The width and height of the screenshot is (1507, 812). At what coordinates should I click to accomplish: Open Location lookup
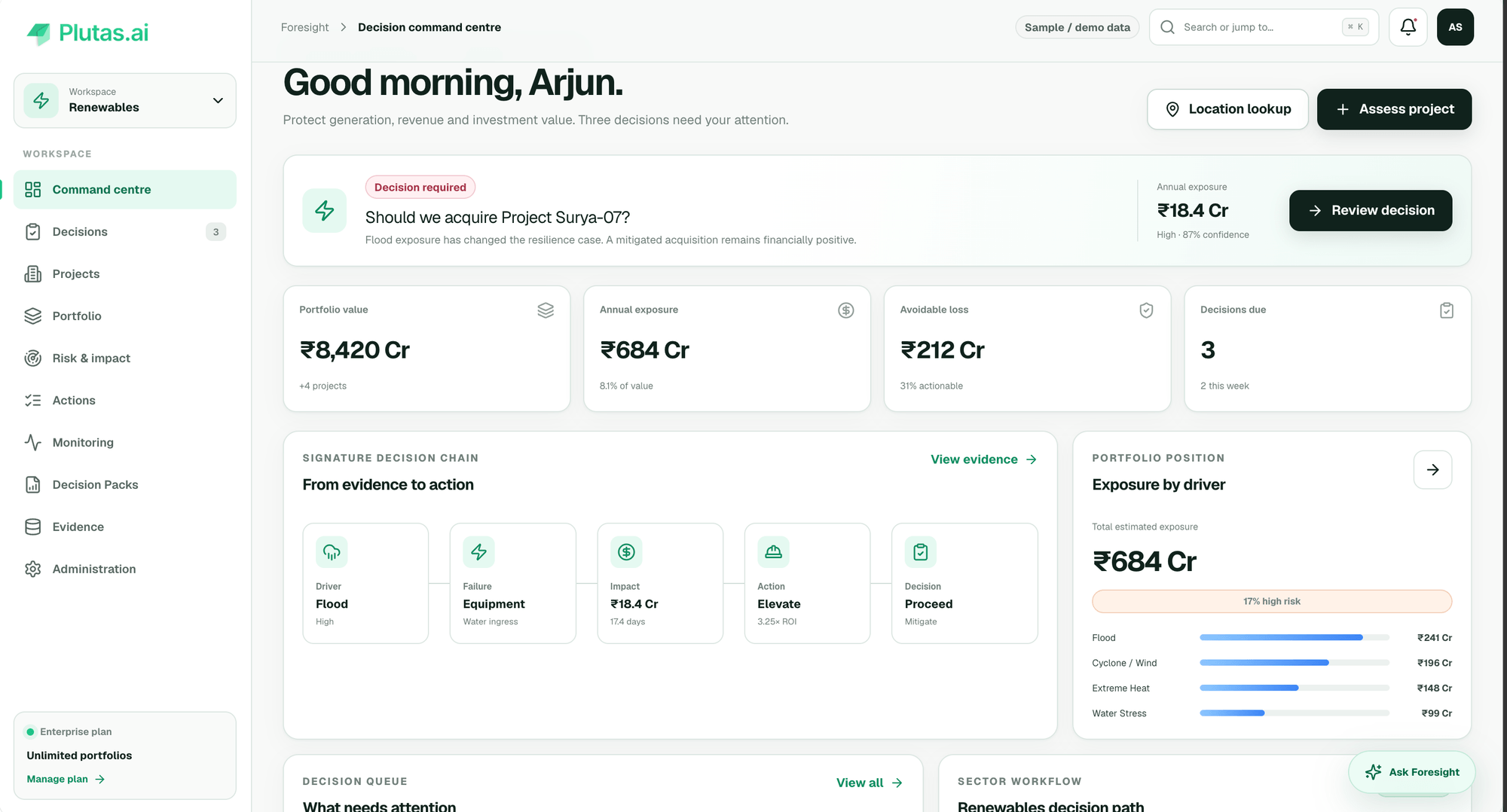click(x=1227, y=109)
